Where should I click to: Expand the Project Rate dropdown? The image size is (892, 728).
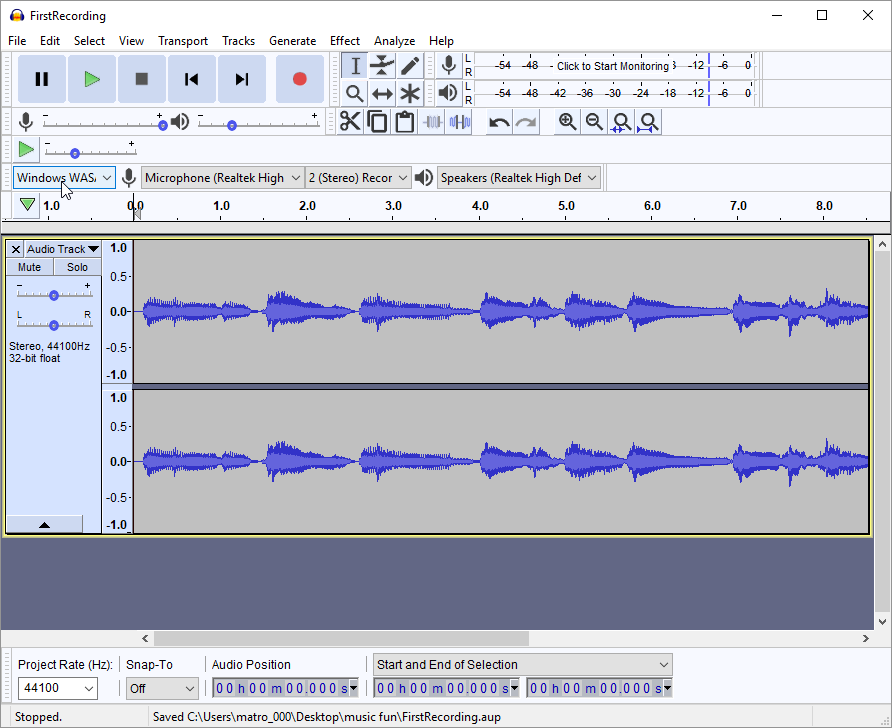[58, 688]
